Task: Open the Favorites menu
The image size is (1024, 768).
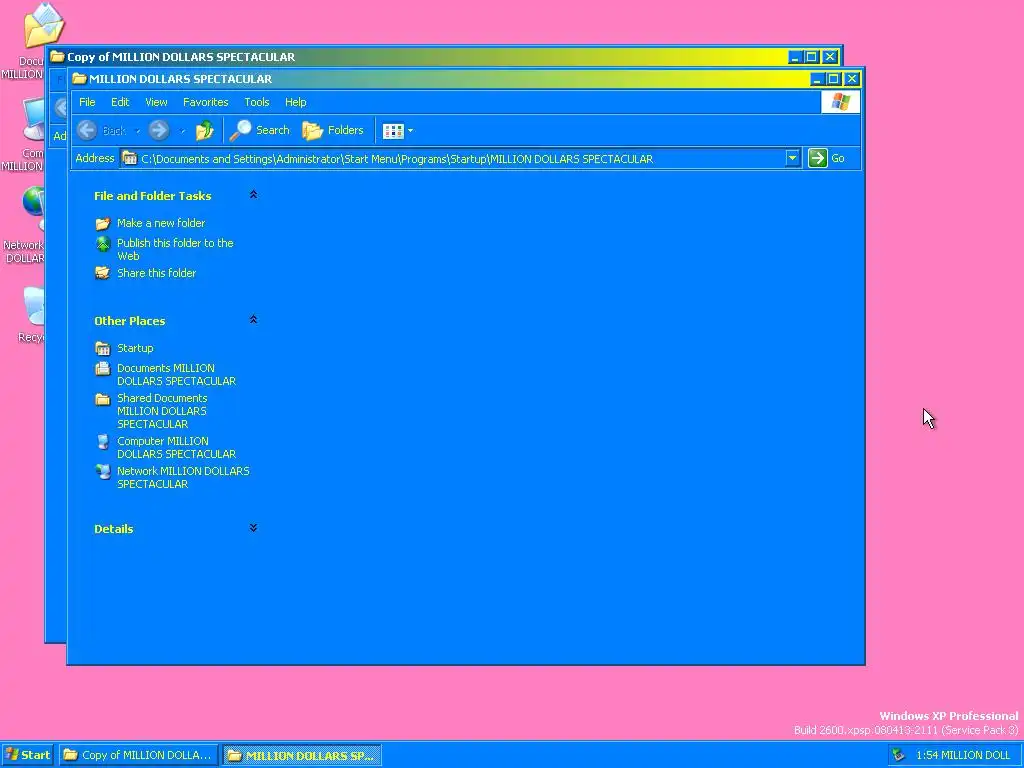Action: 206,102
